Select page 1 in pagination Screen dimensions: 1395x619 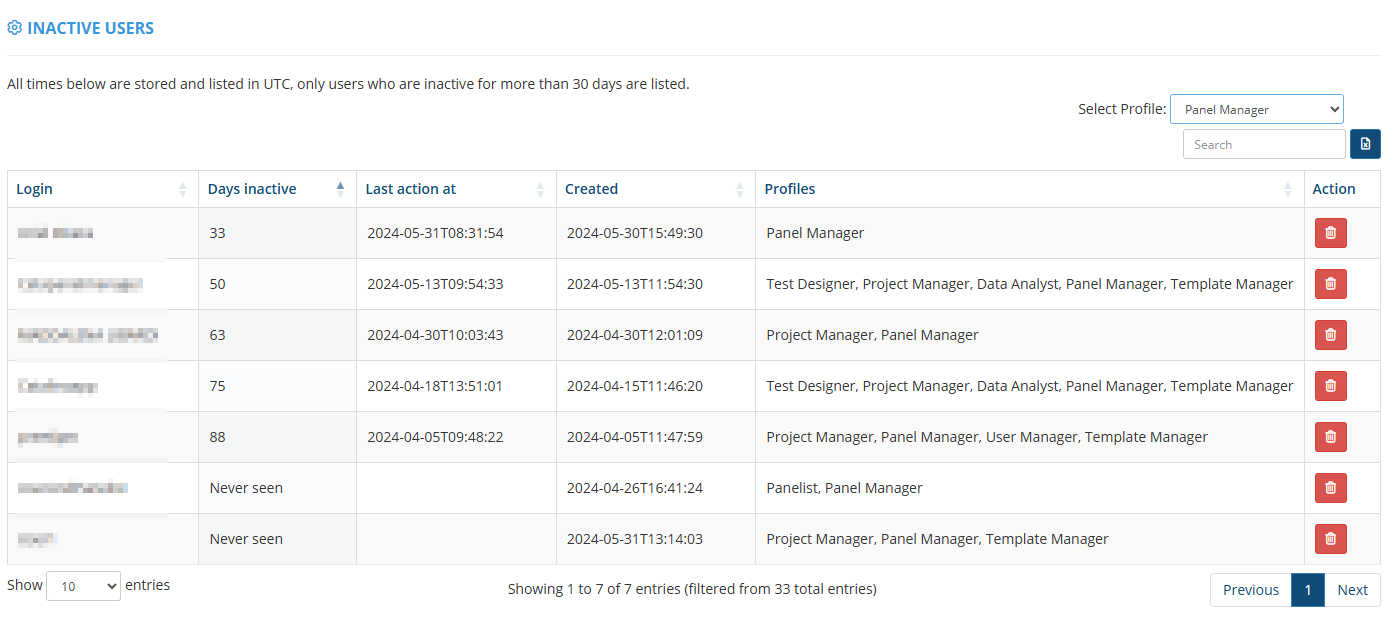tap(1307, 590)
